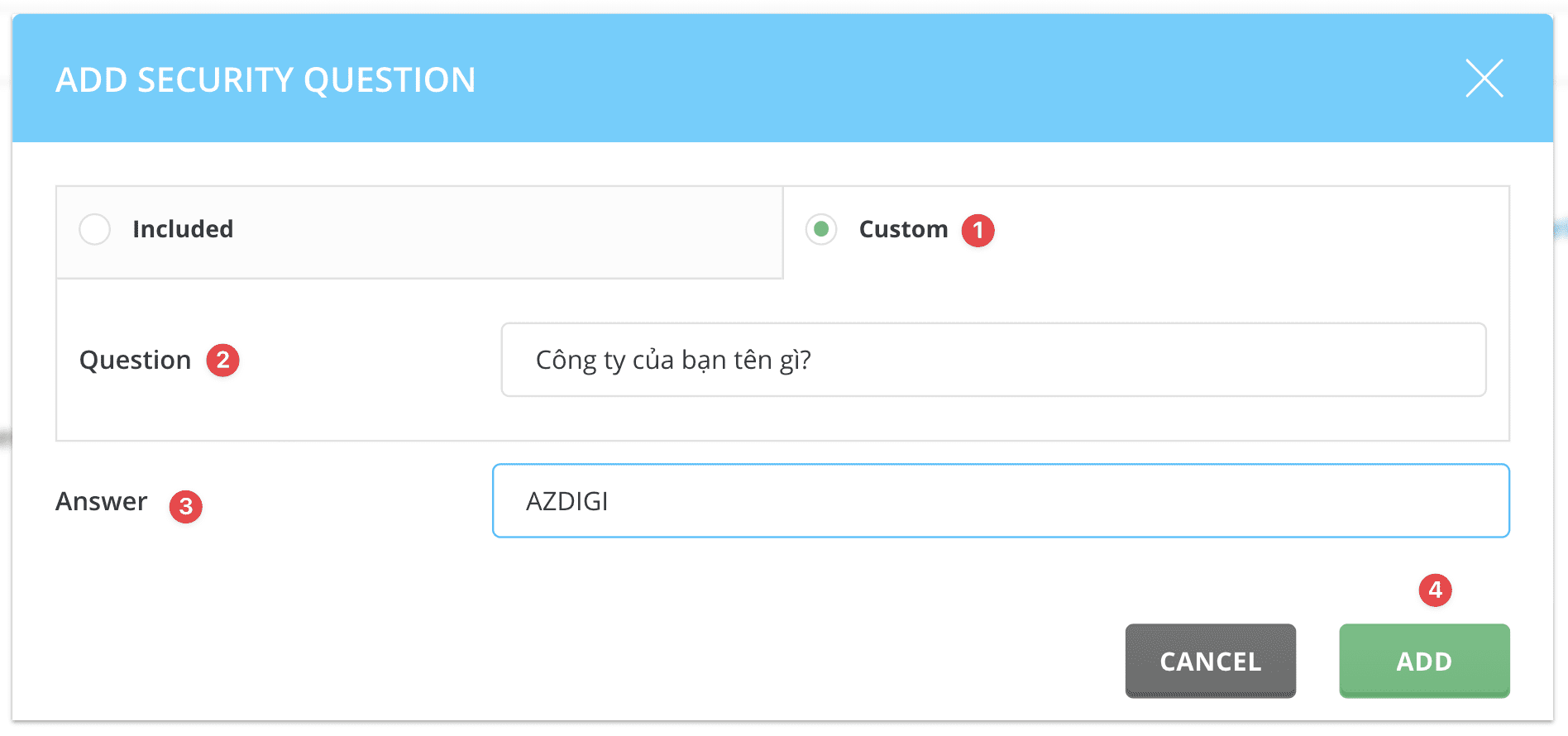Select the Custom radio option

coord(821,229)
